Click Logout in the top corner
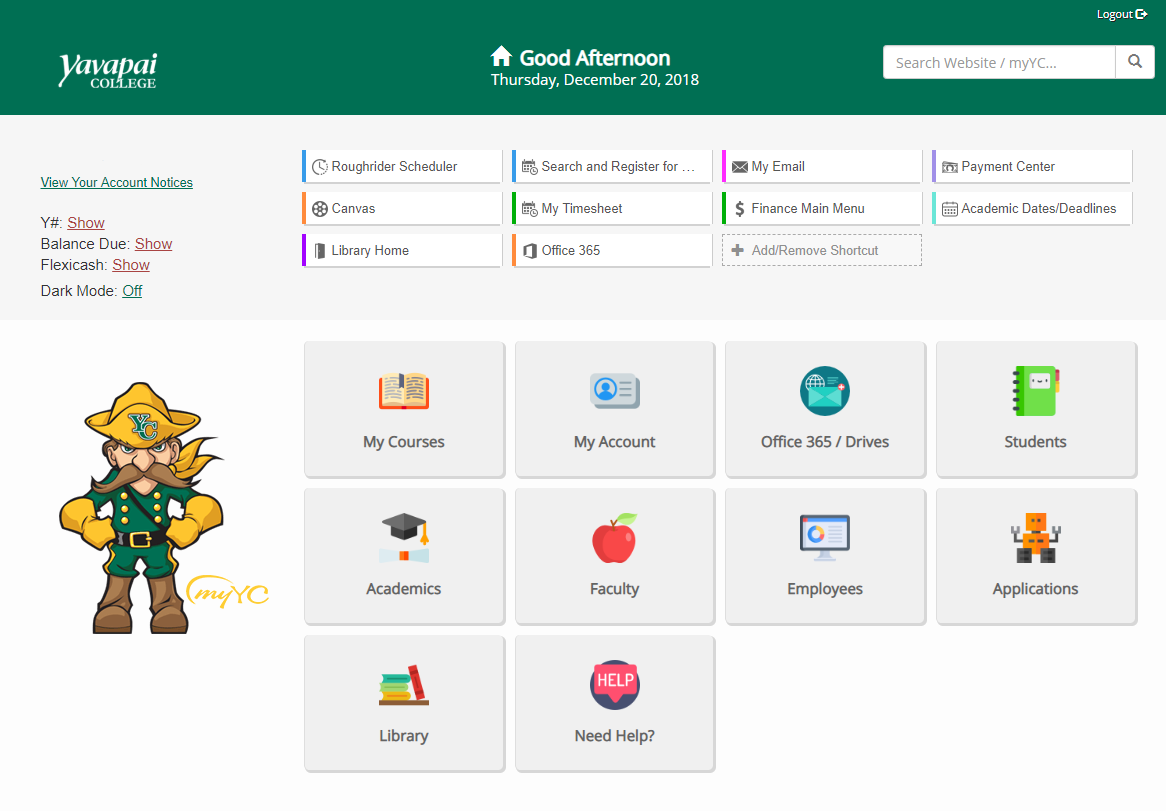 [1121, 14]
